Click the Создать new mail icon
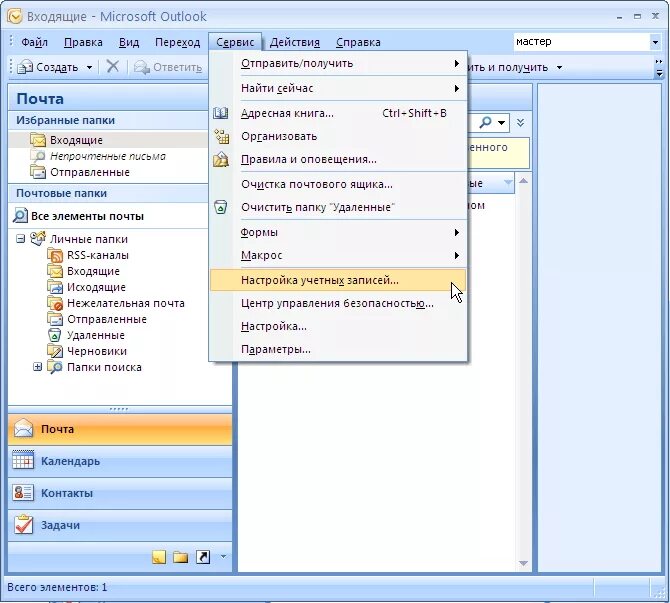Screen dimensions: 670x603 25,67
